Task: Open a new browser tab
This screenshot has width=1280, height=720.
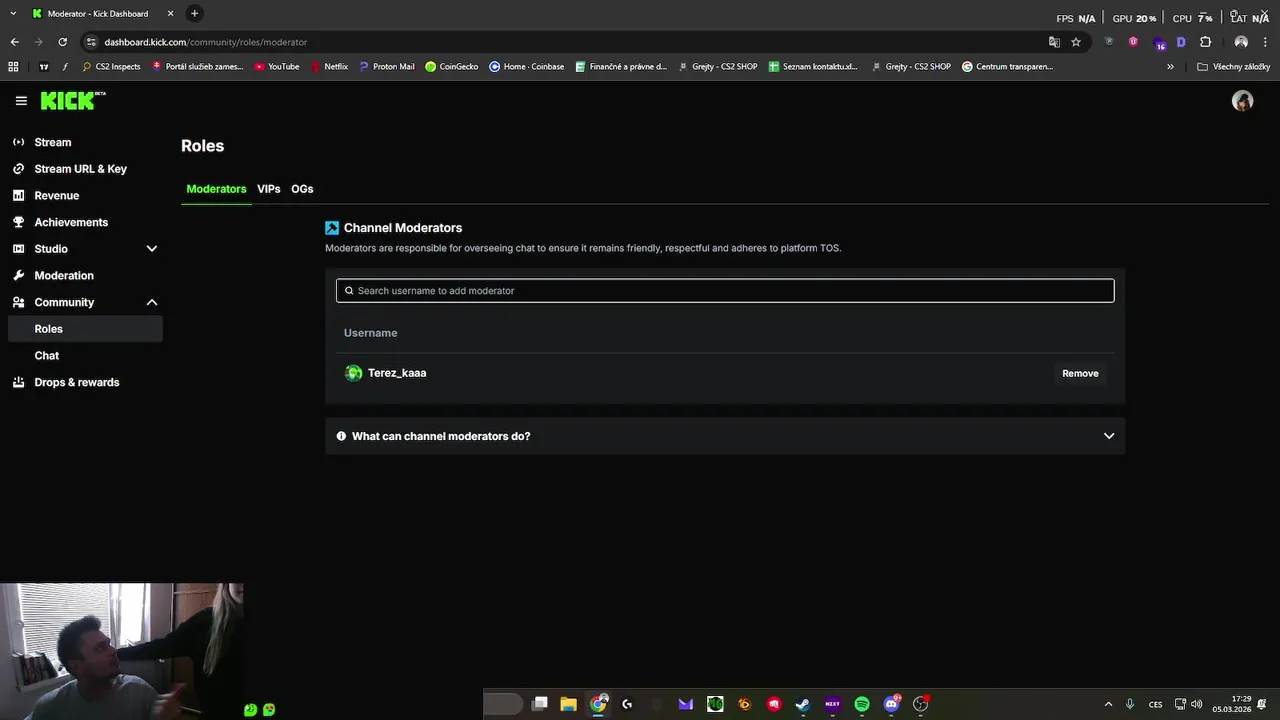Action: (194, 13)
